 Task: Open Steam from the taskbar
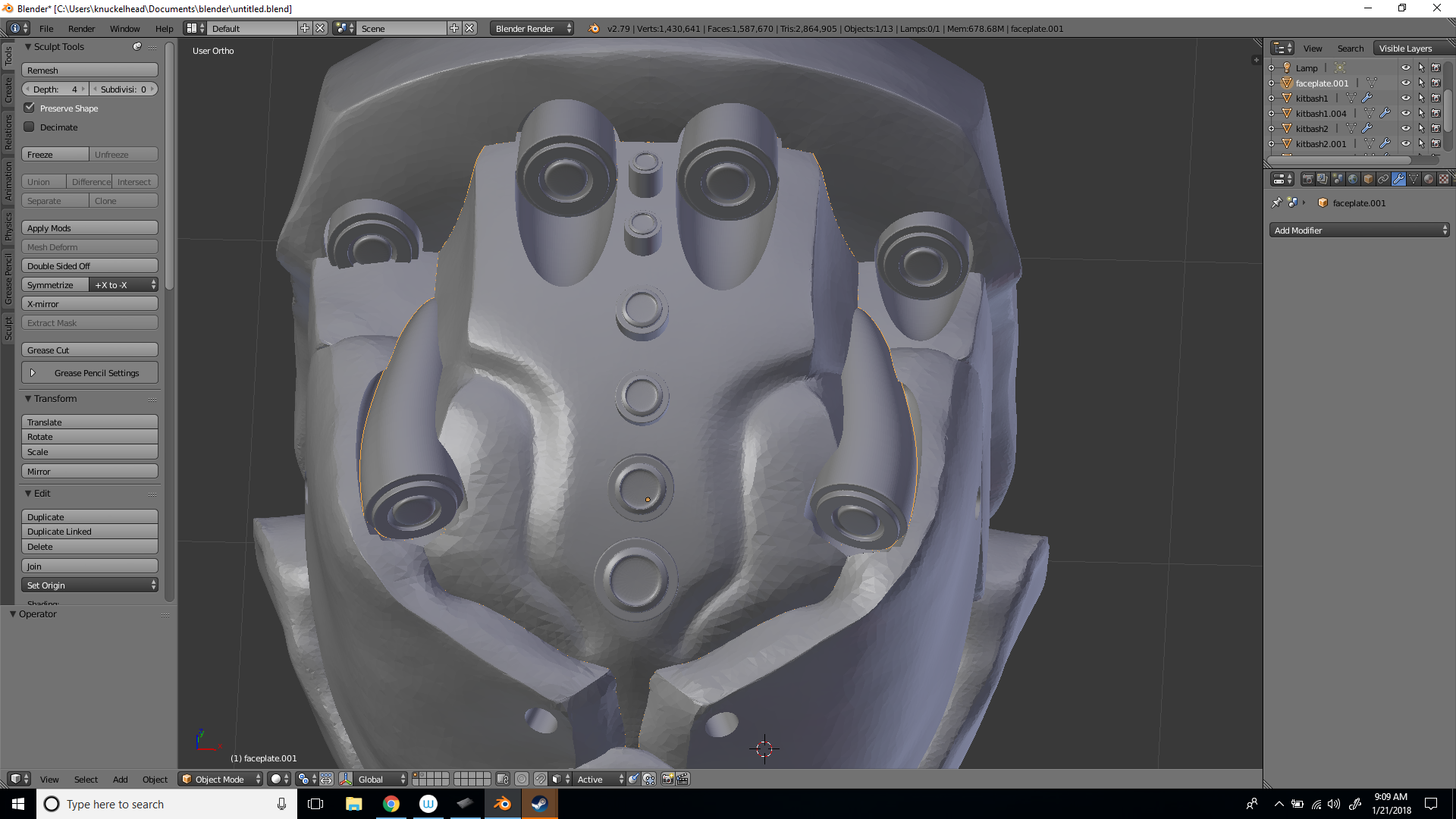point(539,804)
